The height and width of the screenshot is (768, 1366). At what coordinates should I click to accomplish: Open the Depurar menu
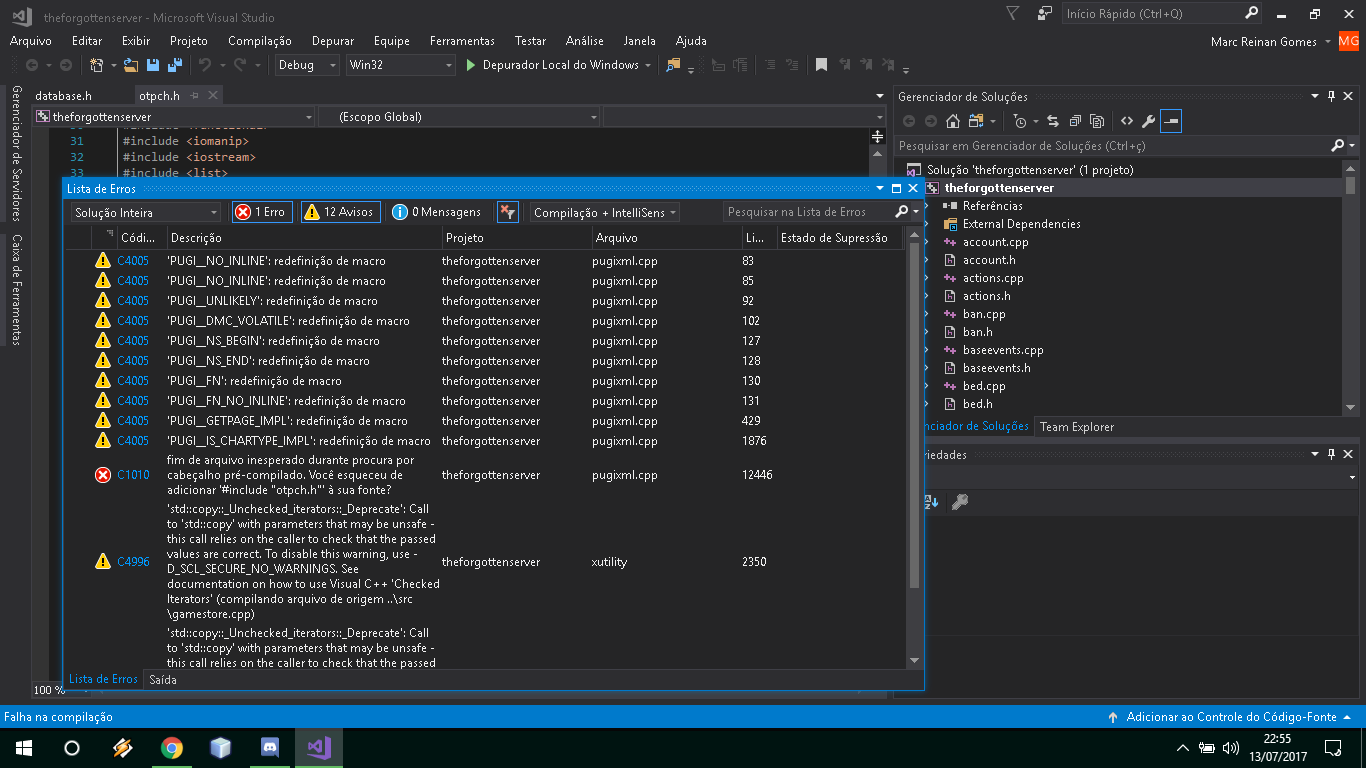333,41
